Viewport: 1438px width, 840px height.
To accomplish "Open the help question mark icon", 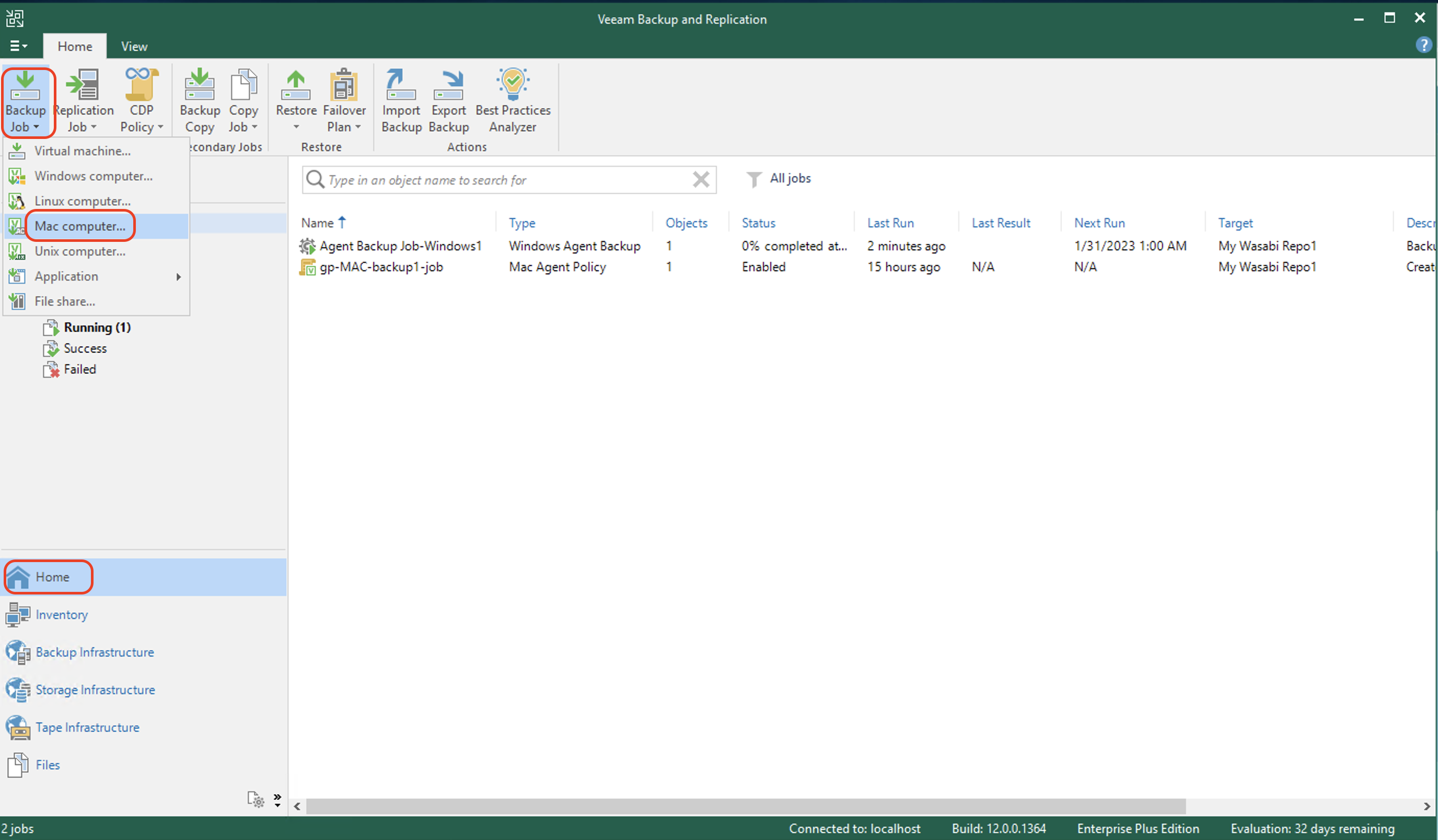I will point(1424,45).
